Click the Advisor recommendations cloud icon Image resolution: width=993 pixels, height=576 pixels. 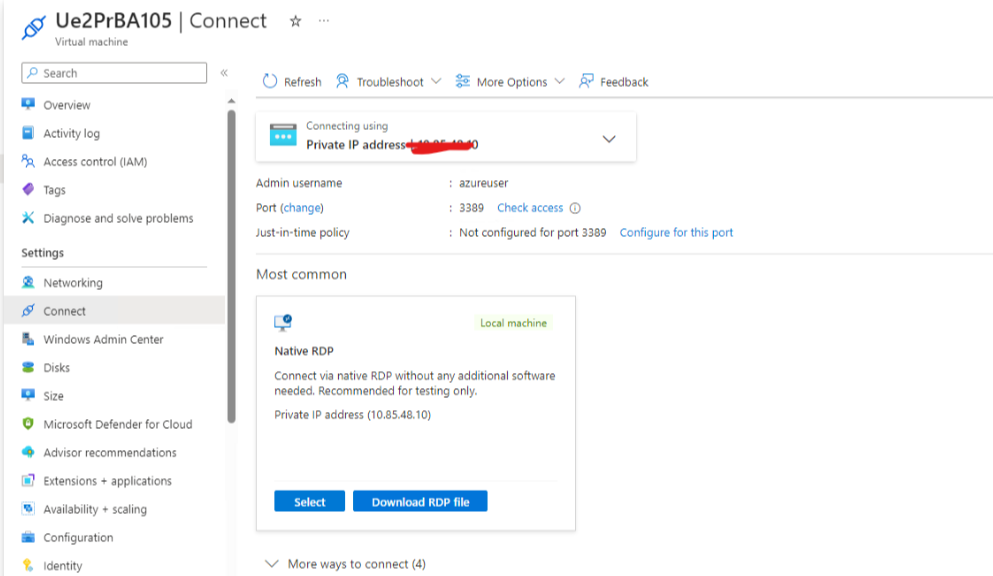tap(28, 452)
